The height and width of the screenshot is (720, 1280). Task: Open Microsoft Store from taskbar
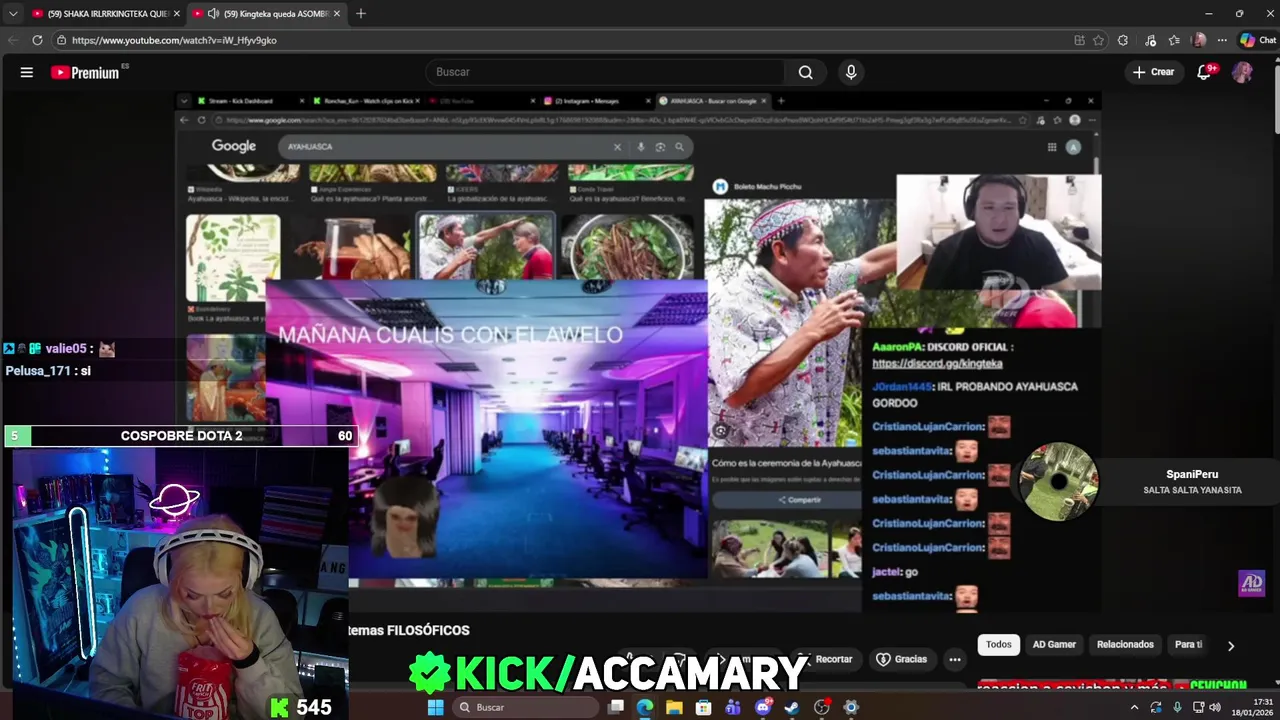[704, 707]
